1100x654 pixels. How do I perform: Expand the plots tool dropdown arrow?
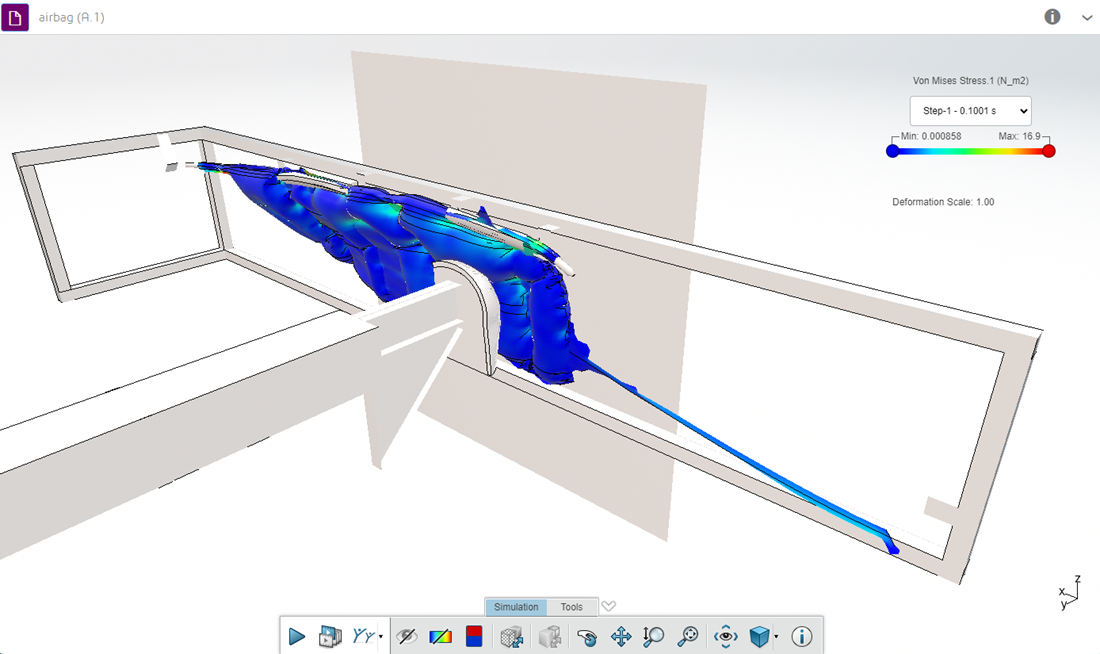(381, 638)
